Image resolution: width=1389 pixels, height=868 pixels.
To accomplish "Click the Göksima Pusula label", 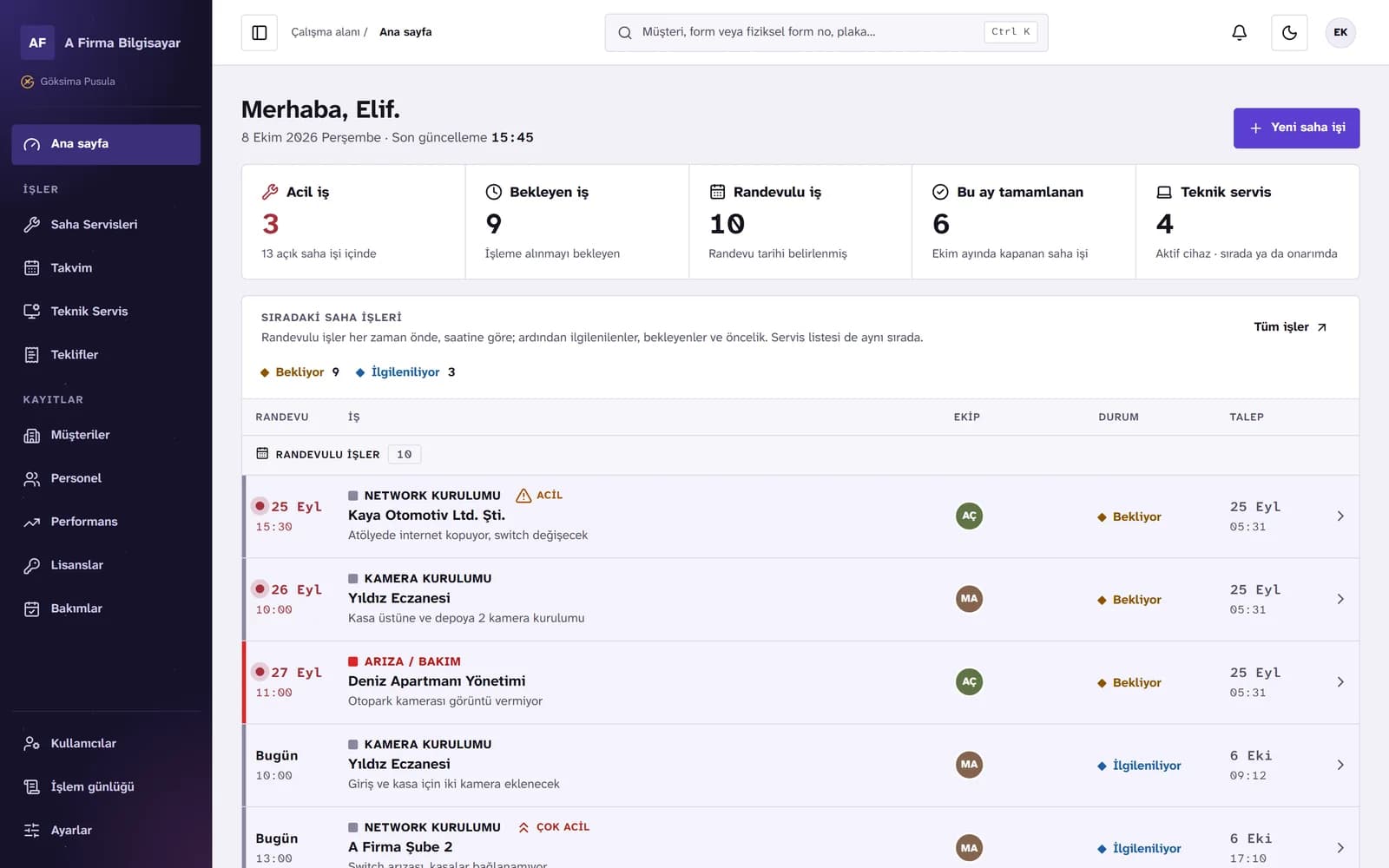I will (x=77, y=82).
